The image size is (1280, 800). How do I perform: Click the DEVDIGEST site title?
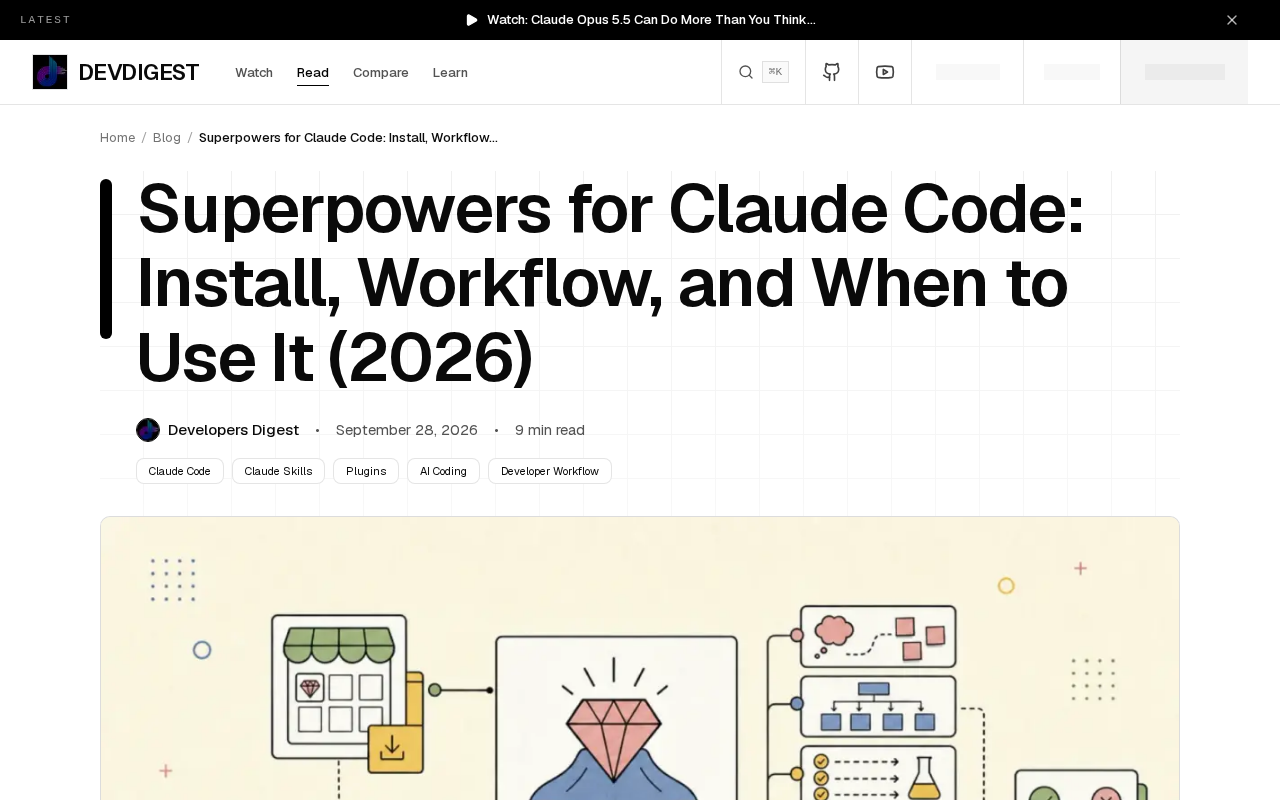[139, 73]
